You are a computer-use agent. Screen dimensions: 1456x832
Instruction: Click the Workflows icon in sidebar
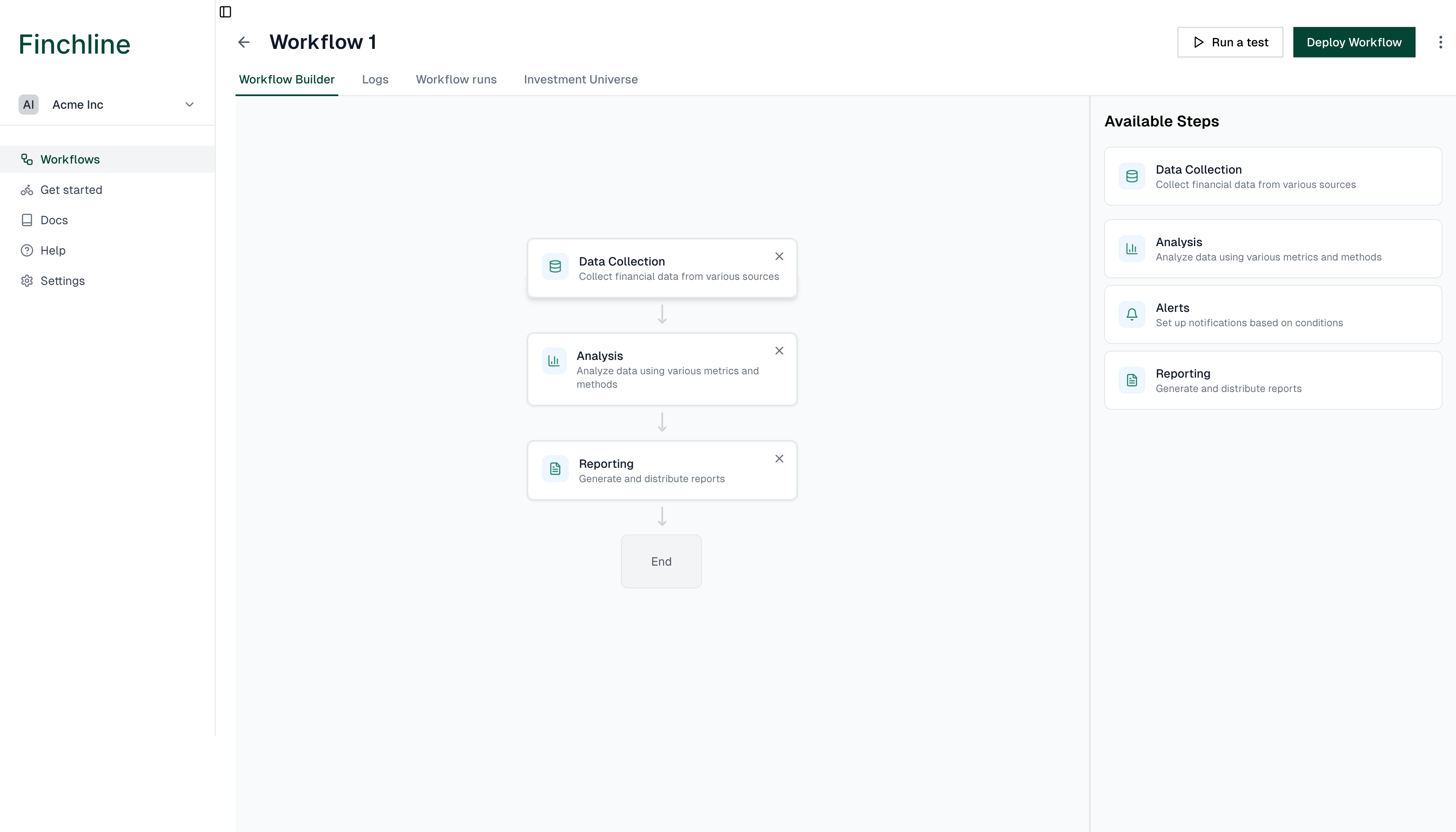click(x=27, y=159)
